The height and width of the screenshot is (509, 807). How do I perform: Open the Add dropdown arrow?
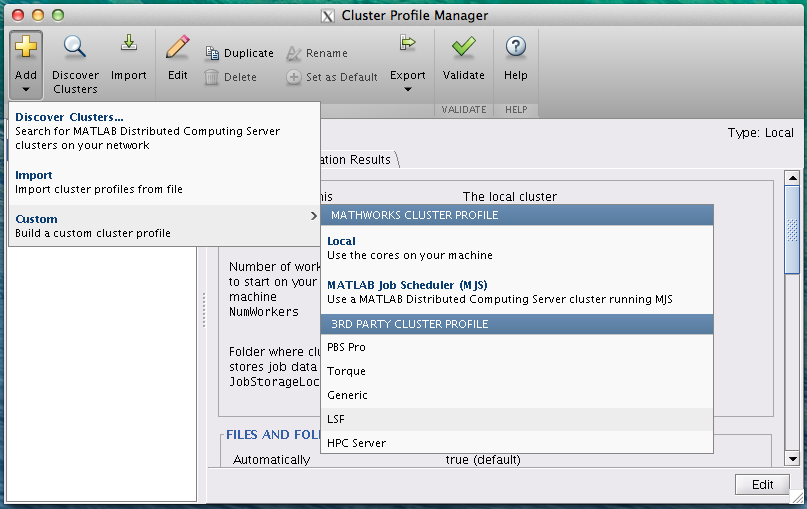pyautogui.click(x=26, y=90)
